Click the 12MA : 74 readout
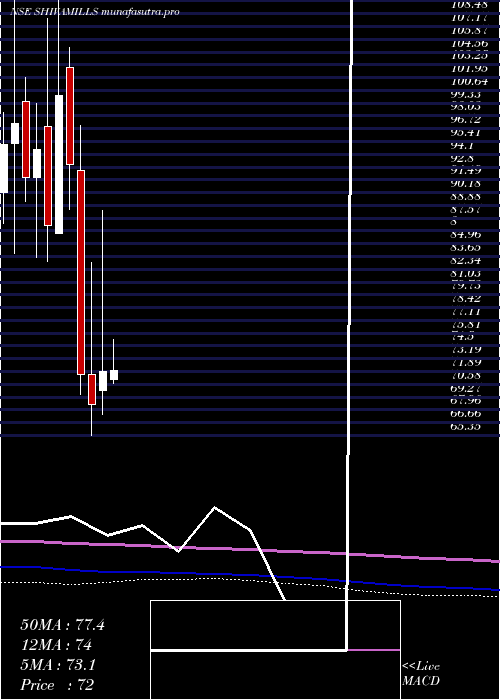The image size is (500, 700). [56, 645]
